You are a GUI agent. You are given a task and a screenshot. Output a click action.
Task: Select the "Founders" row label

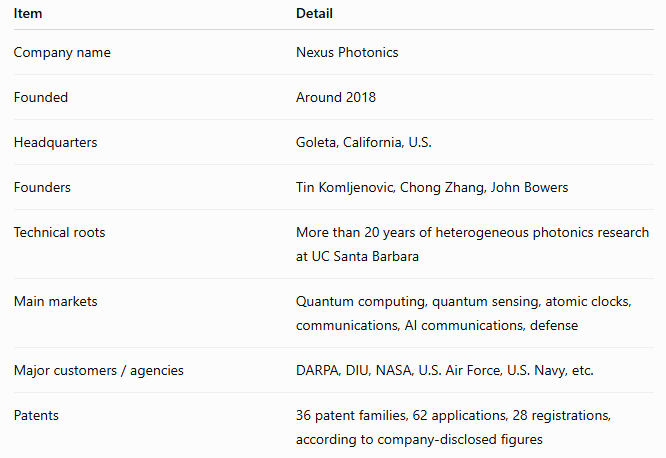(42, 187)
